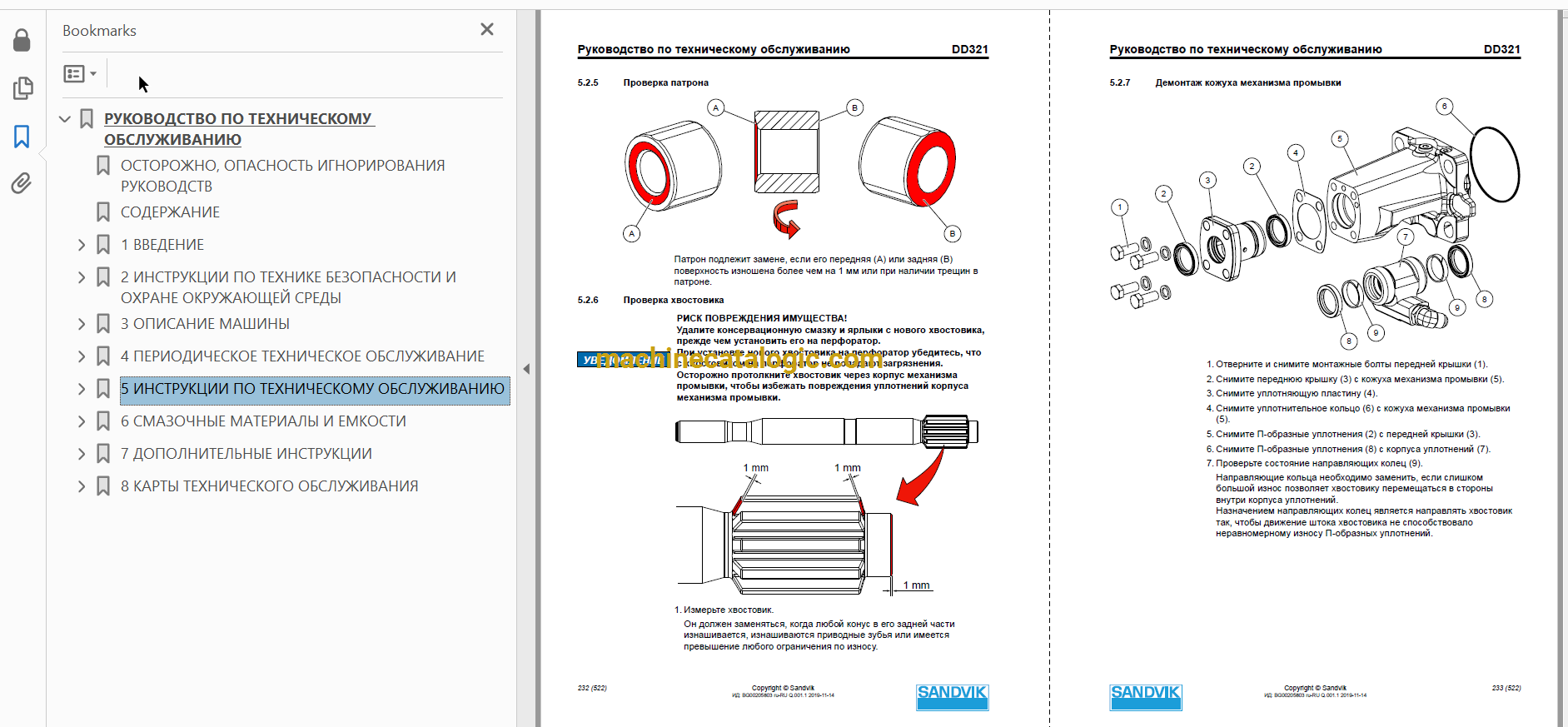Image resolution: width=1568 pixels, height=727 pixels.
Task: Select the Bookmarks panel icon
Action: (22, 137)
